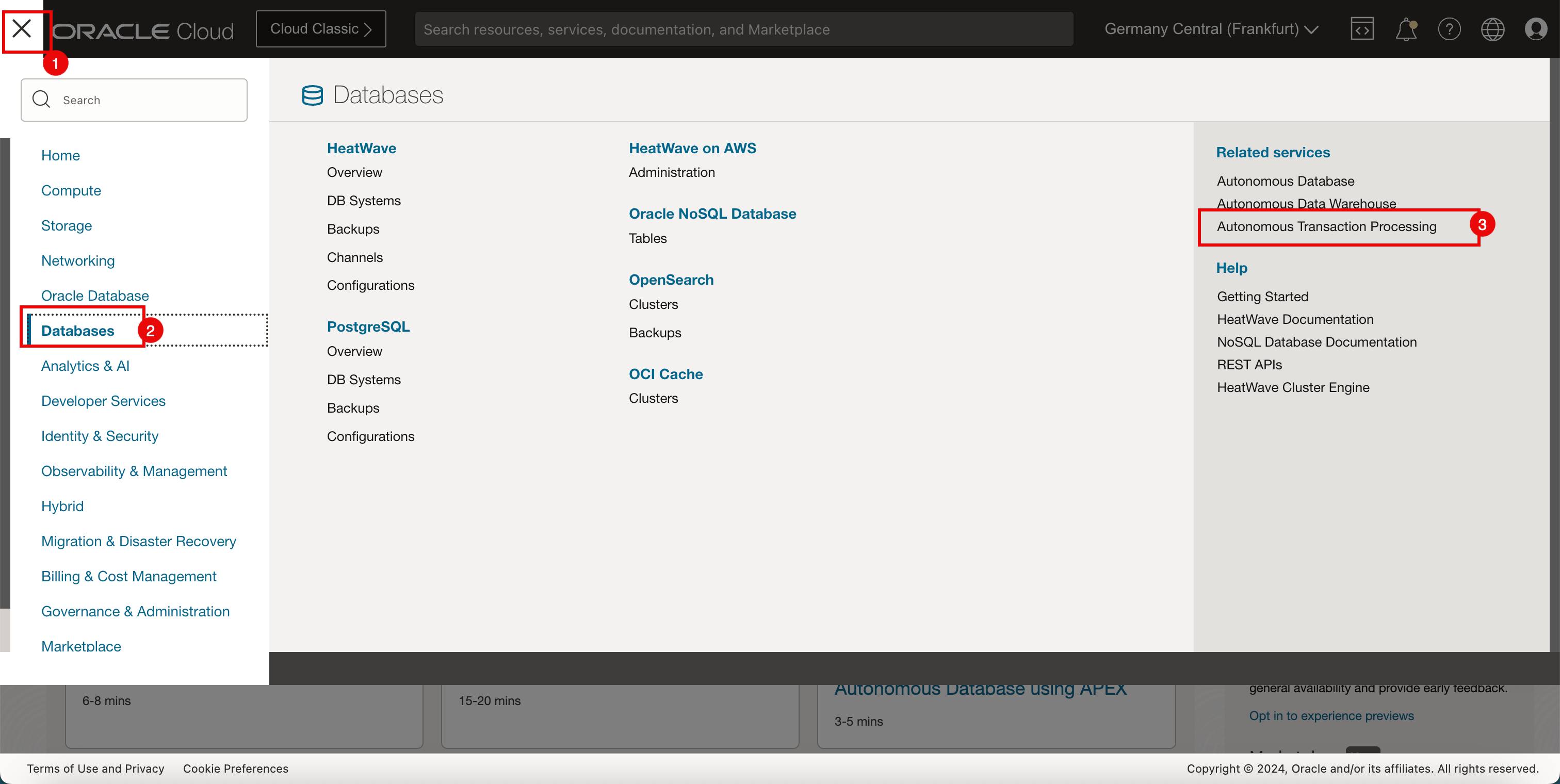Click the Oracle NoSQL Database Tables link

click(647, 238)
